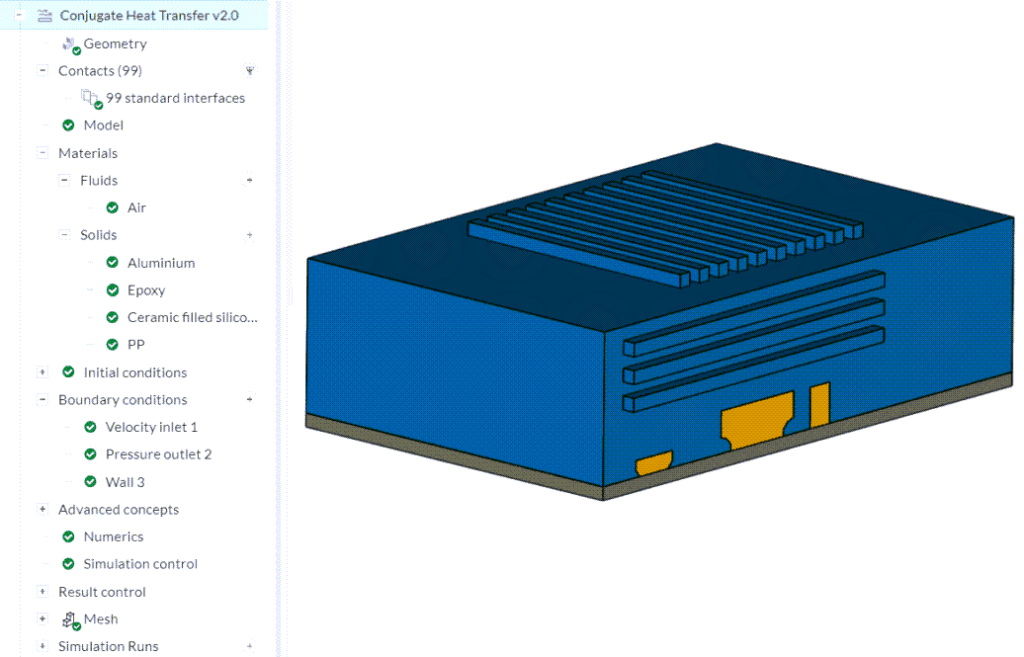
Task: Add a boundary condition with its plus button
Action: pyautogui.click(x=250, y=399)
